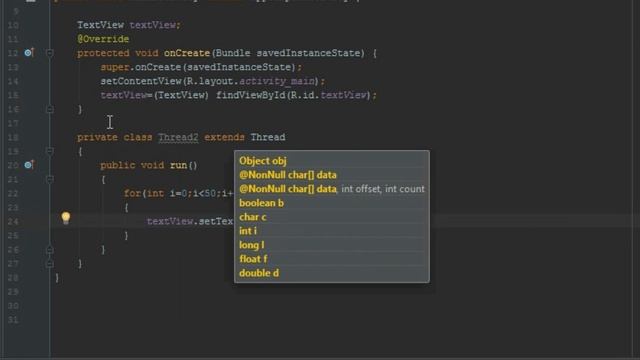Screen dimensions: 640x360
Task: Select 'int i' parameter entry
Action: point(331,231)
